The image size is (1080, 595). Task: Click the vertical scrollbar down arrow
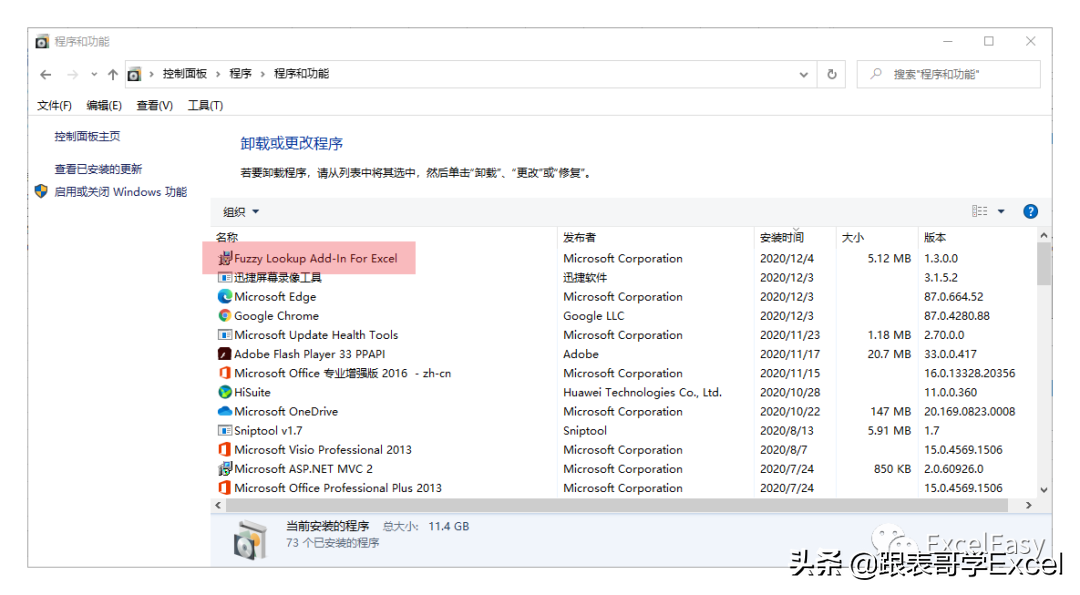1044,490
